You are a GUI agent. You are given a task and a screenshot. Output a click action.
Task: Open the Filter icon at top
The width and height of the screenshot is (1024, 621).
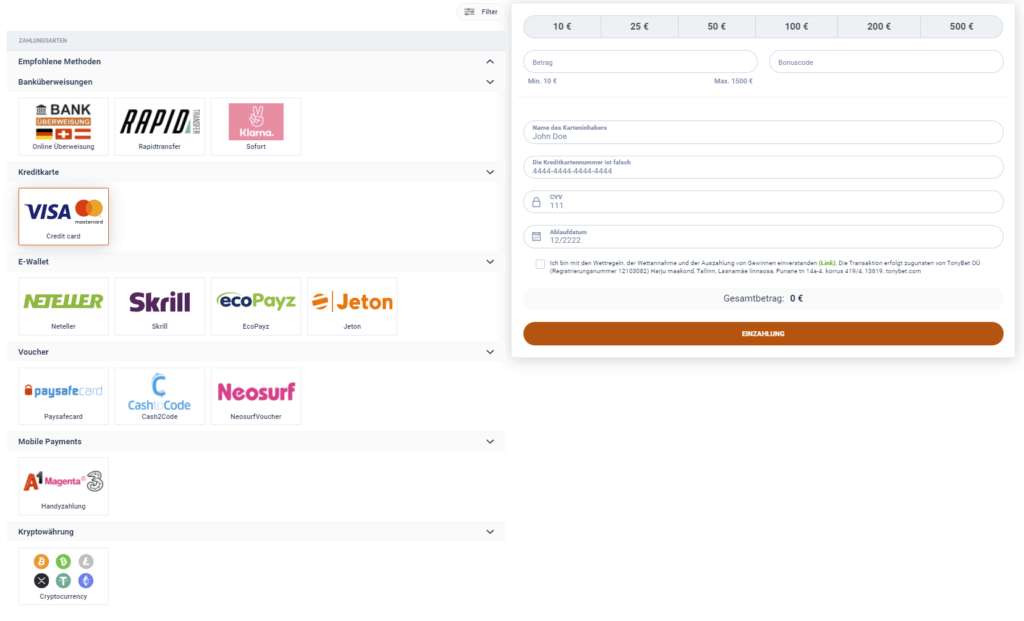tap(469, 12)
